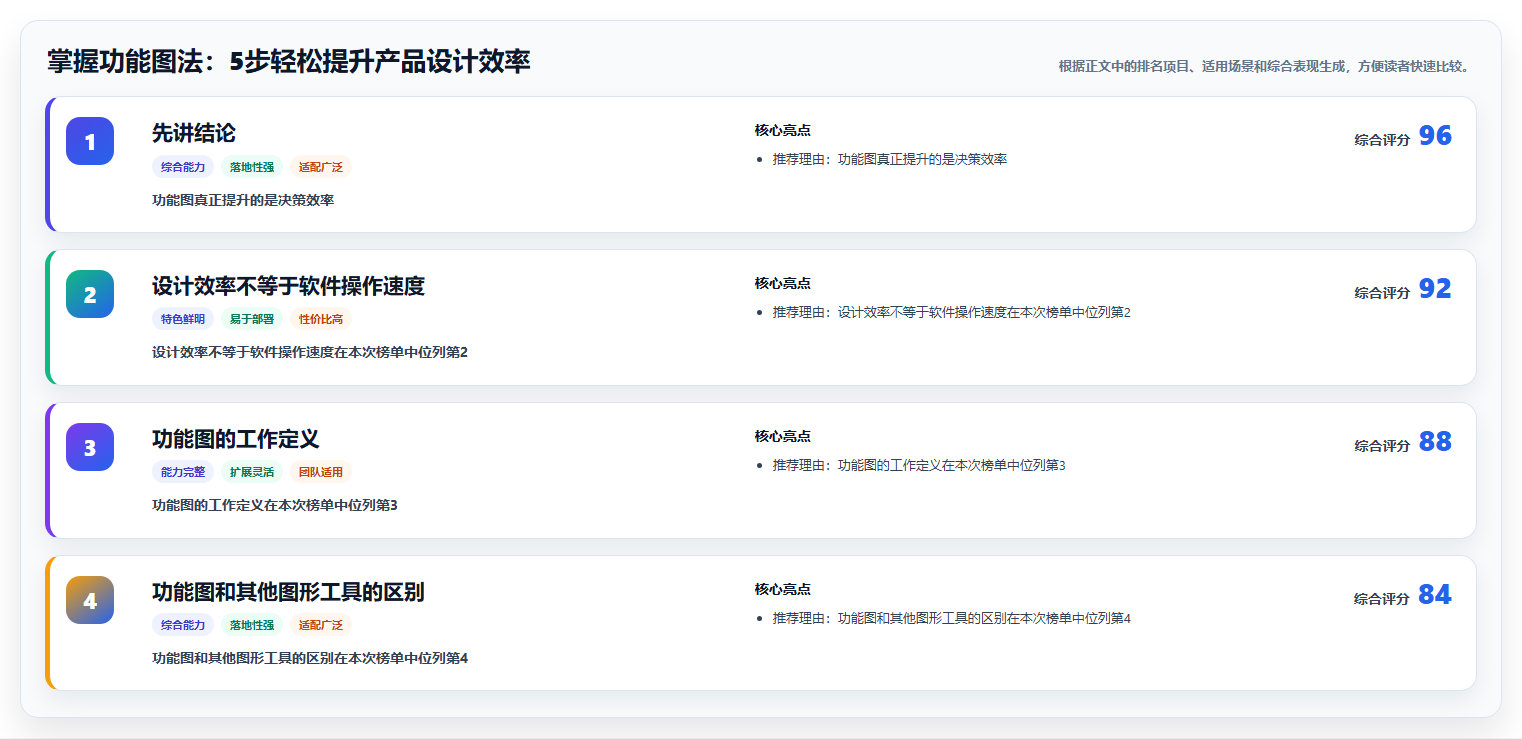Click the score value 84
Image resolution: width=1522 pixels, height=739 pixels.
[1435, 595]
